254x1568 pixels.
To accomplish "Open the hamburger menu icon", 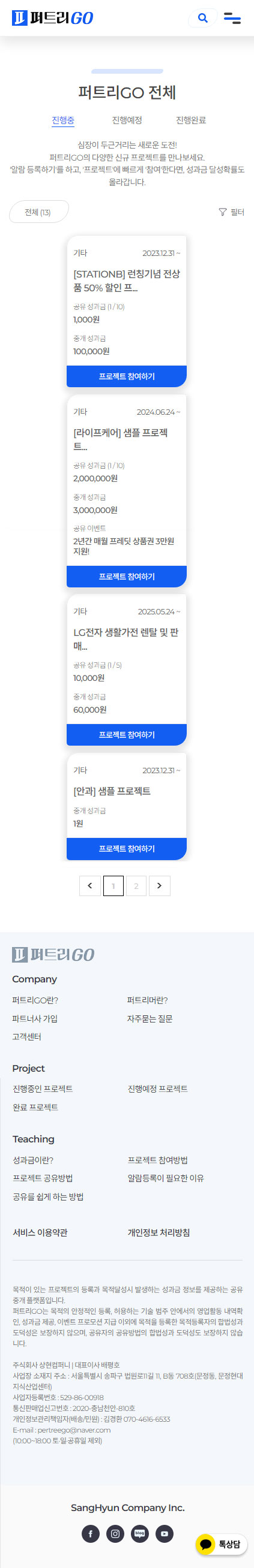I will point(232,17).
